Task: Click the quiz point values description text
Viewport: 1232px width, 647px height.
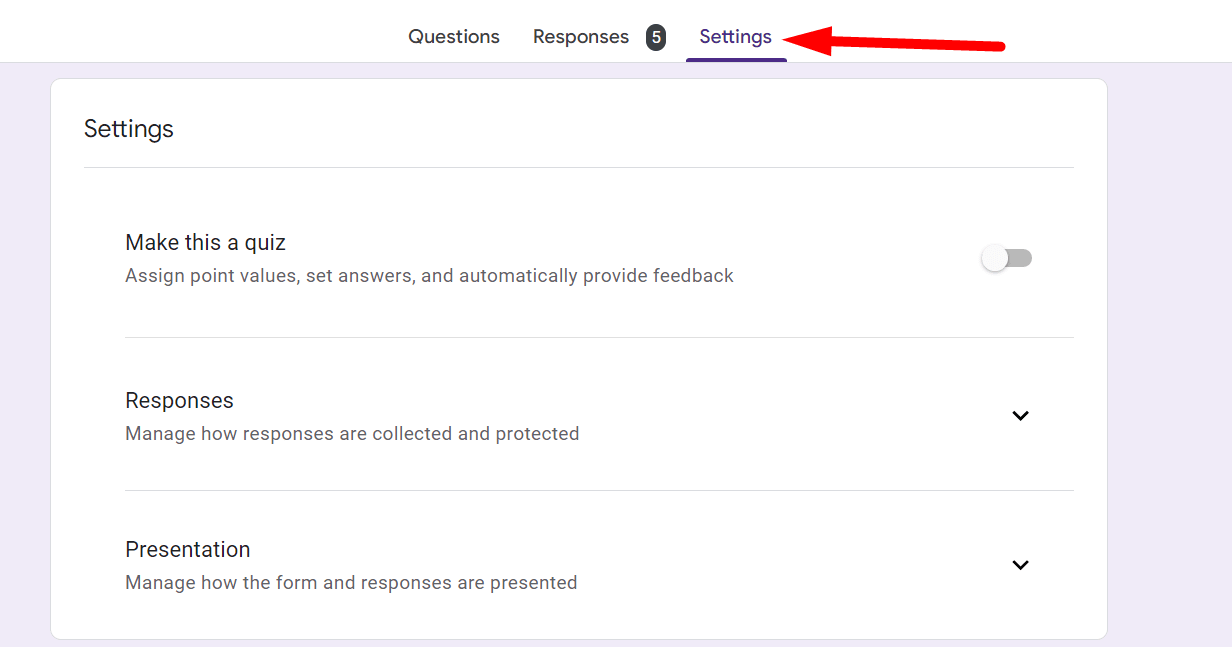Action: [428, 275]
